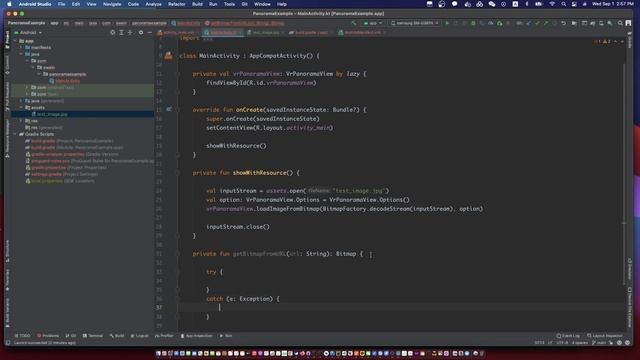640x360 pixels.
Task: Click the Git push arrow icon
Action: [x=546, y=23]
